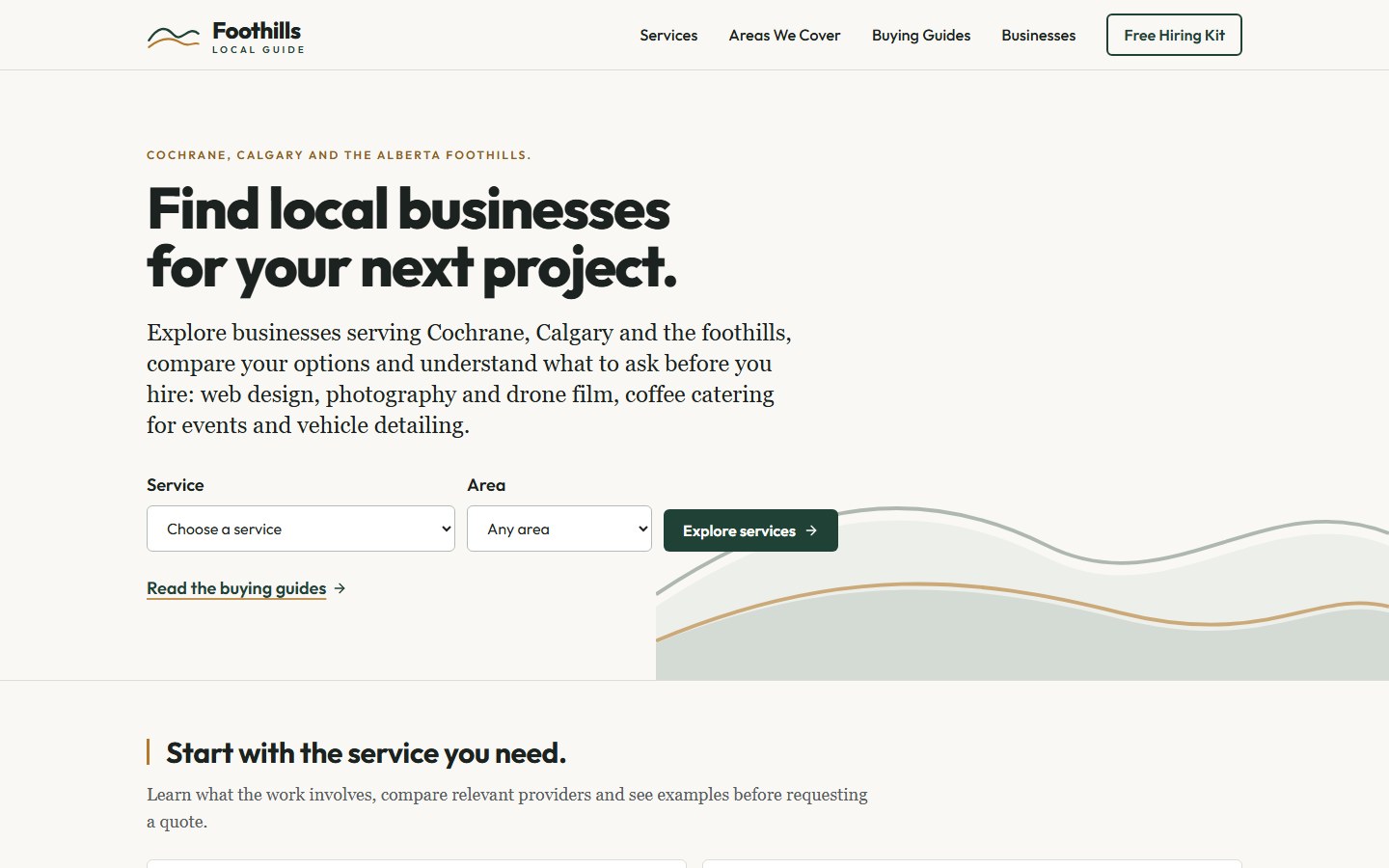Click the paragraph starting 'Explore businesses serving Cochrane'
The image size is (1389, 868).
470,379
